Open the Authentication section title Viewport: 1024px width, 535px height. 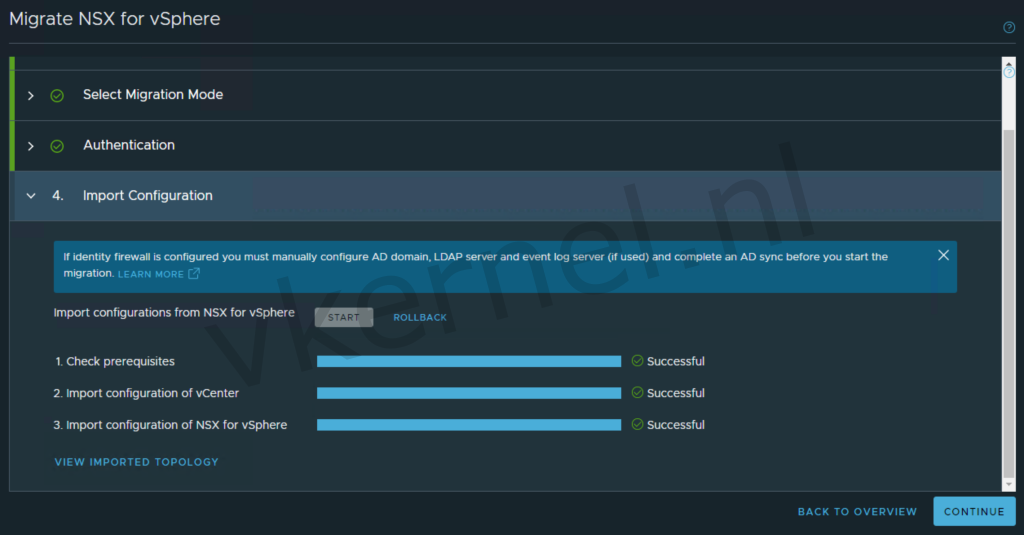129,145
